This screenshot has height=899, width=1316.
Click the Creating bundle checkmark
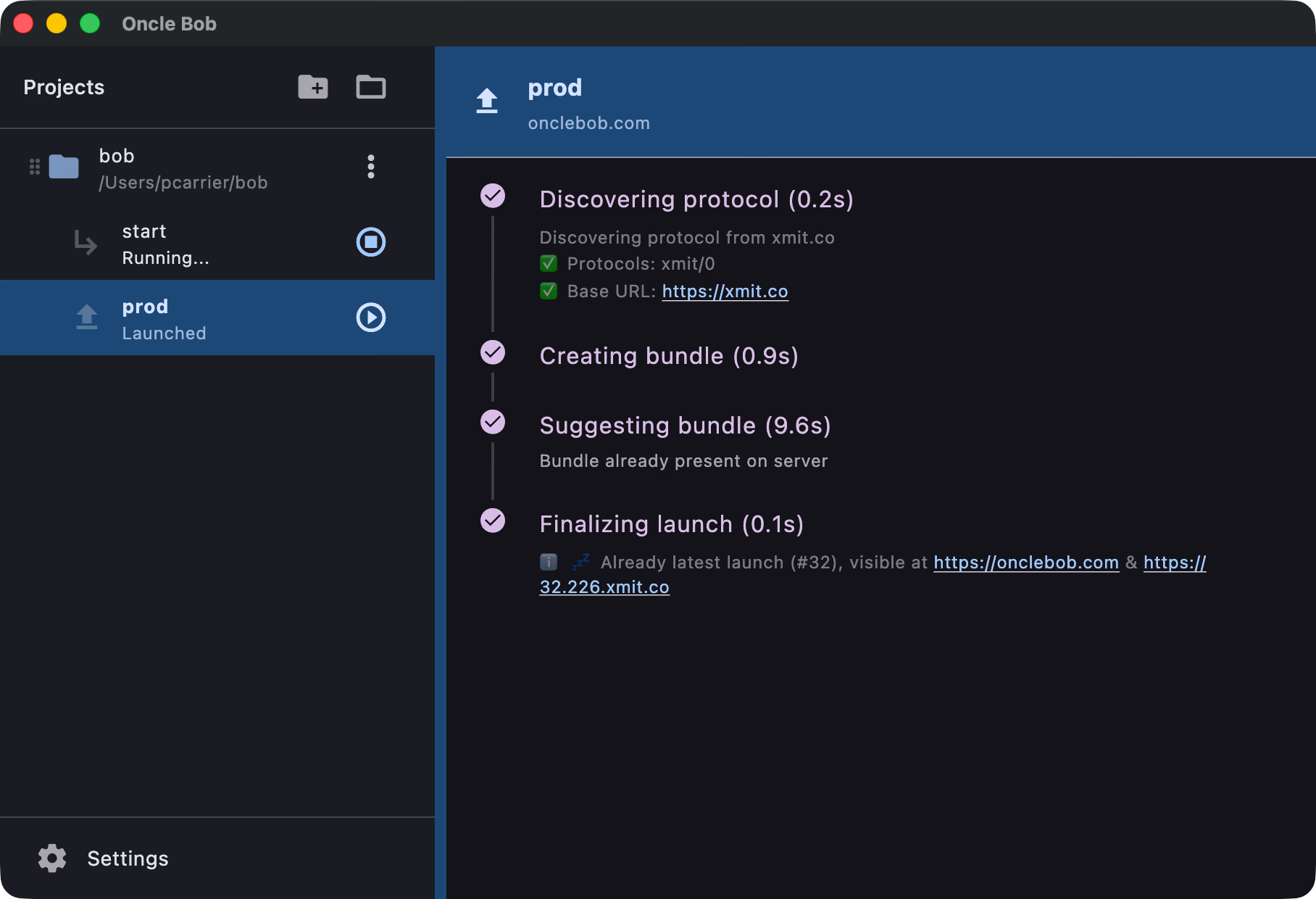493,352
